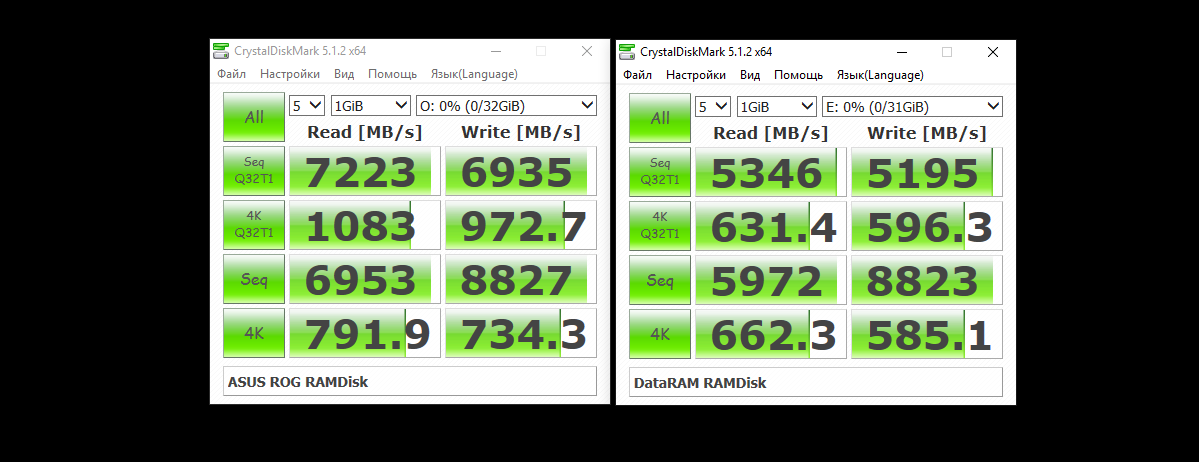Start Seq test in DataRAM window
This screenshot has width=1199, height=462.
tap(660, 280)
